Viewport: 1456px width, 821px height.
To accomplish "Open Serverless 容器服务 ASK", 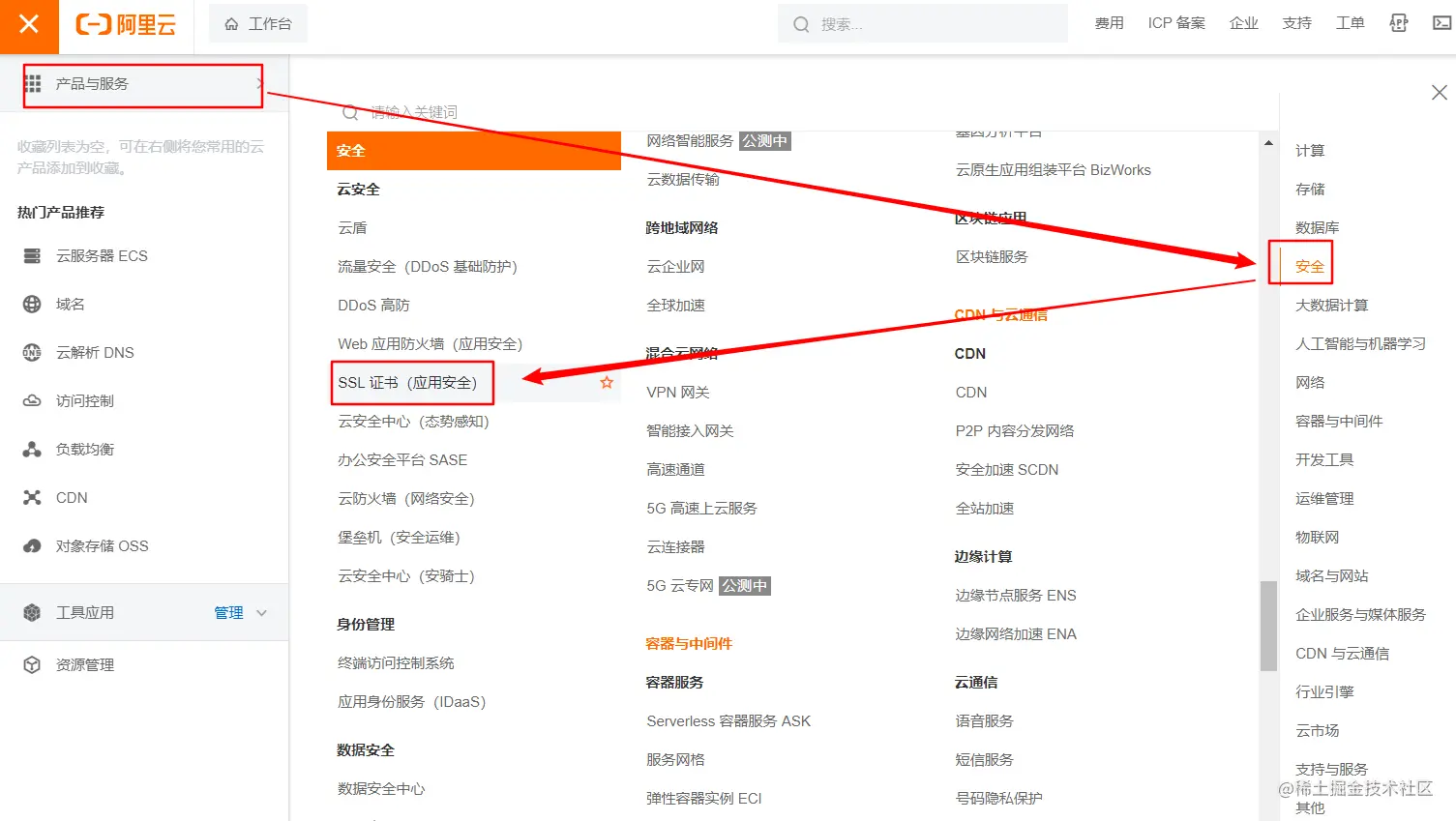I will [728, 720].
